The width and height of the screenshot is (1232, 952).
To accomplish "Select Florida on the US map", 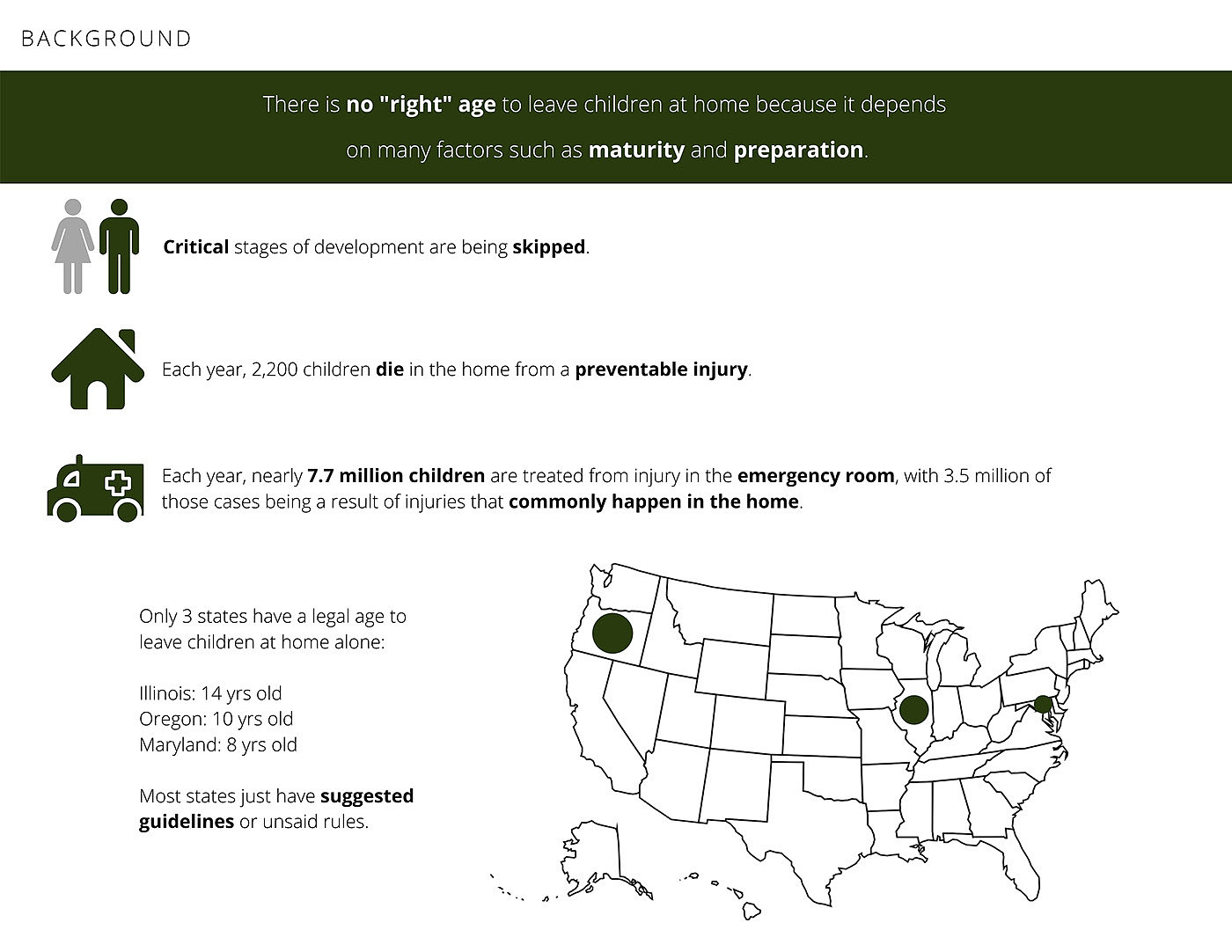I will tap(1021, 858).
